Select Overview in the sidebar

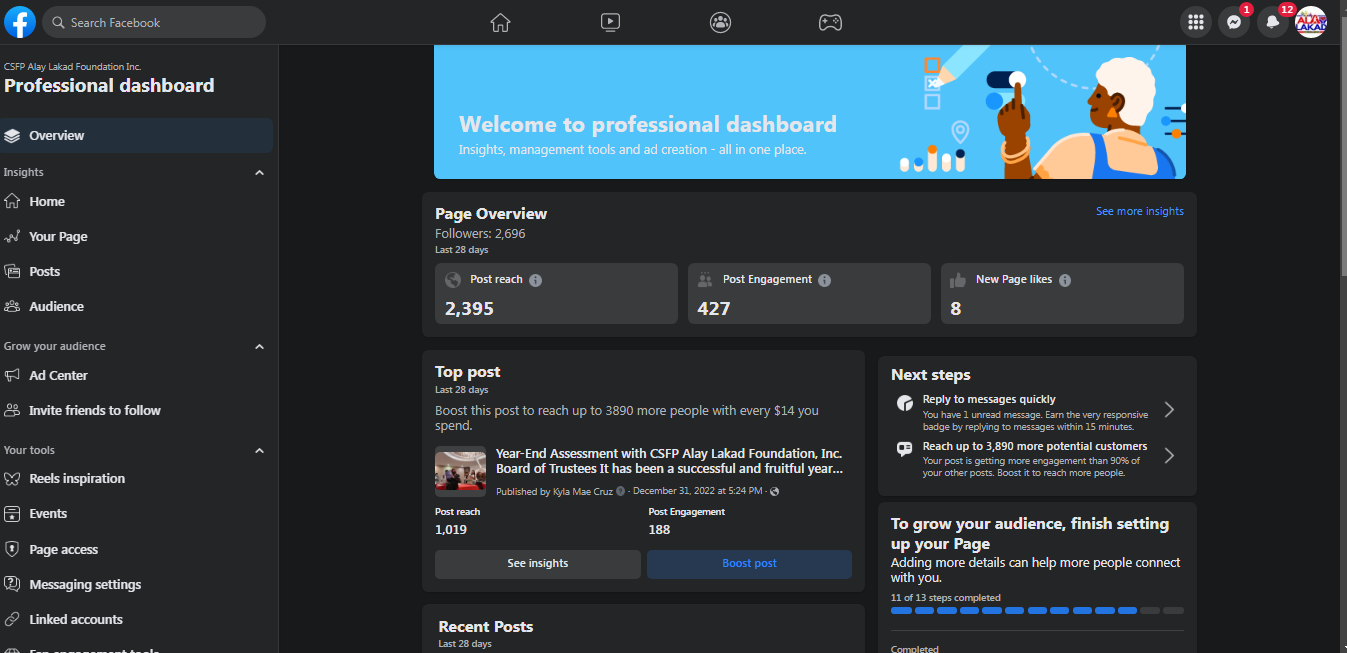pos(137,136)
